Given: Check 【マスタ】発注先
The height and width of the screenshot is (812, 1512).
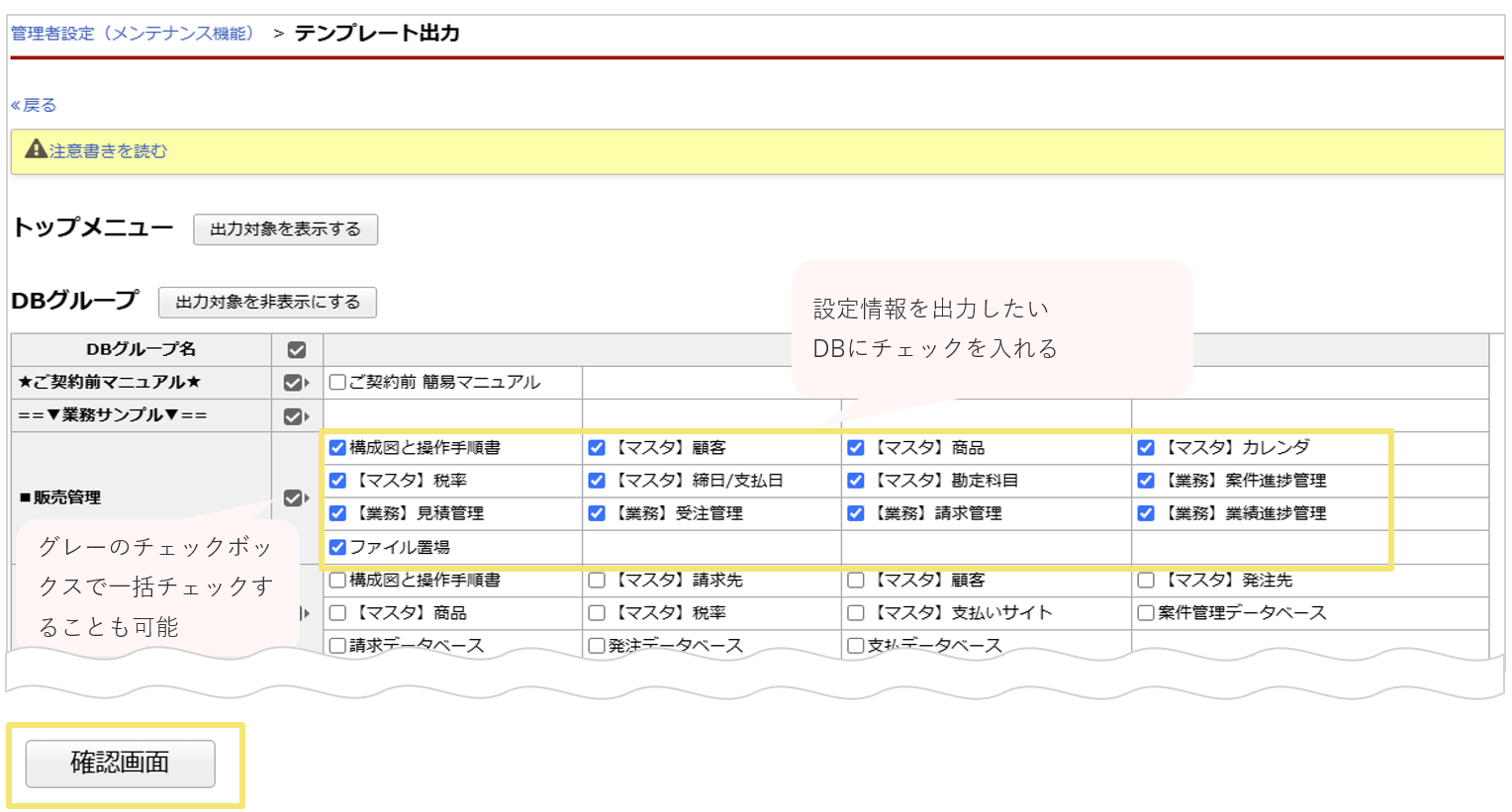Looking at the screenshot, I should pyautogui.click(x=1147, y=580).
